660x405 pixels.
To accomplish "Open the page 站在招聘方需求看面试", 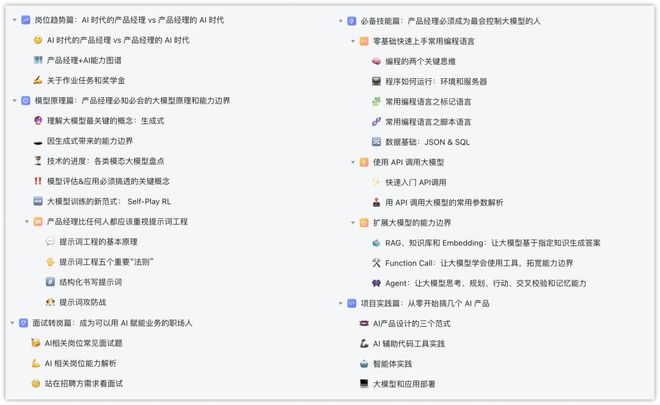I will click(x=84, y=384).
